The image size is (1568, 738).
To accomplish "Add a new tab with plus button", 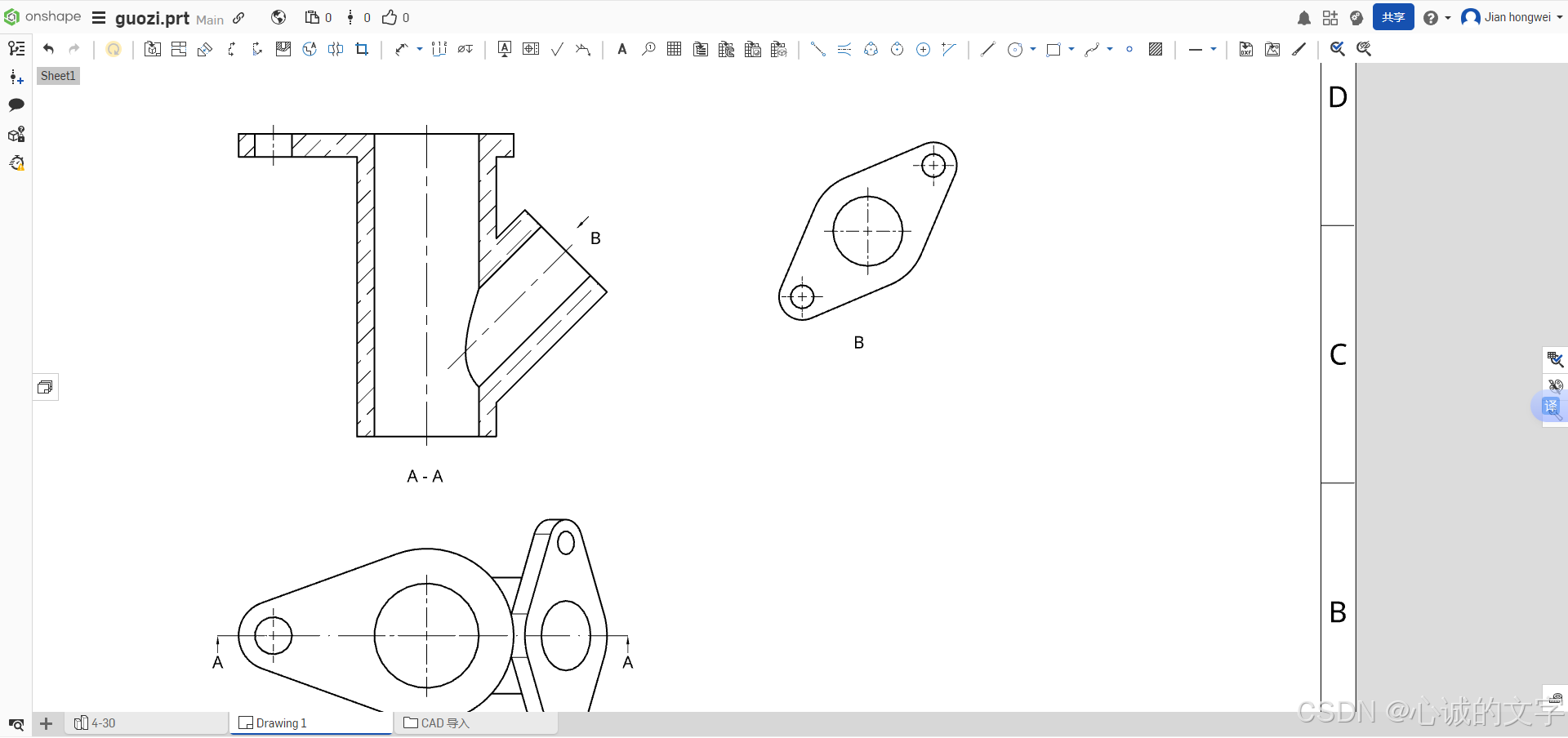I will coord(47,724).
